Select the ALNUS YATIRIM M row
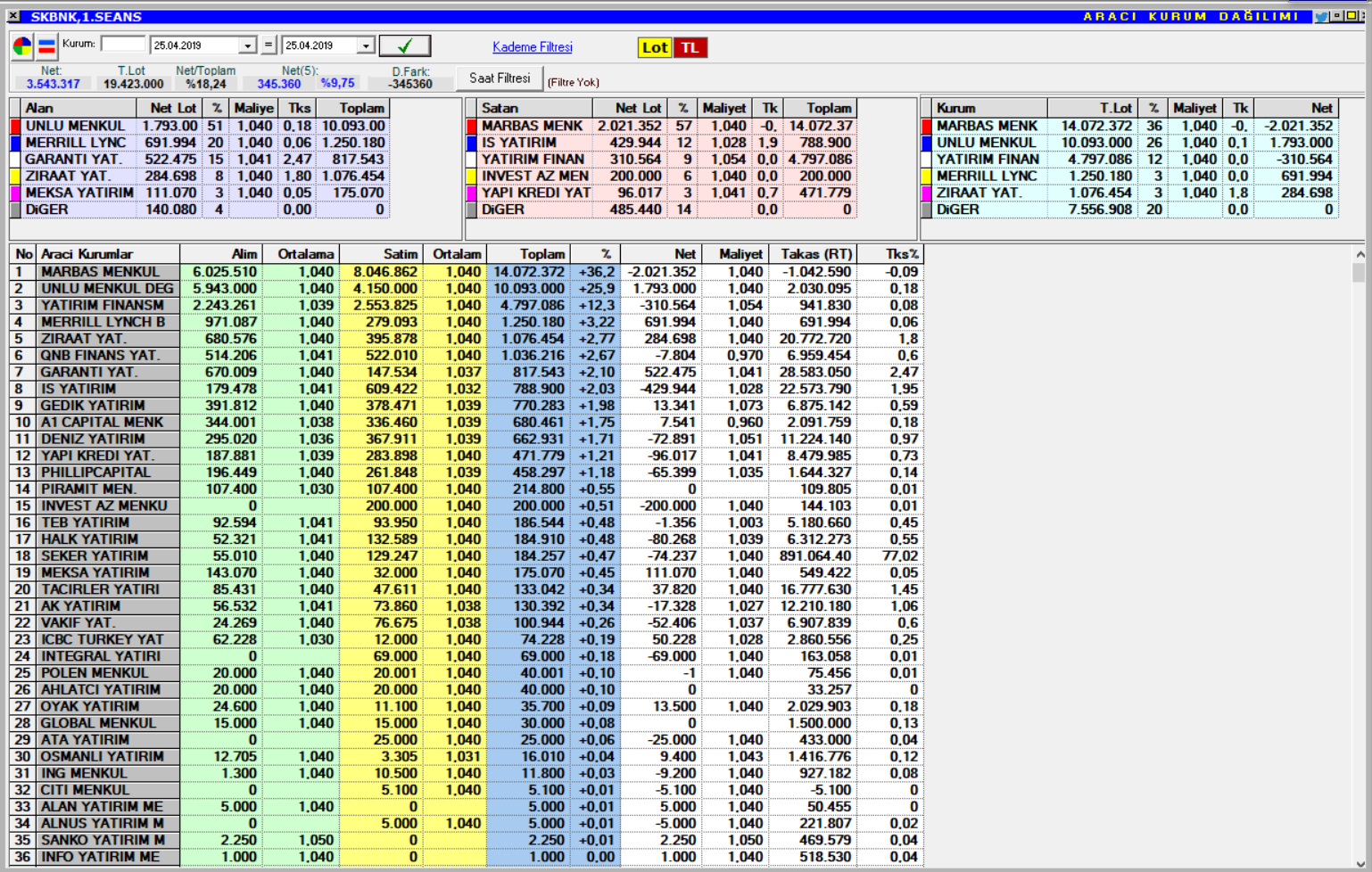This screenshot has height=872, width=1372. tap(467, 824)
